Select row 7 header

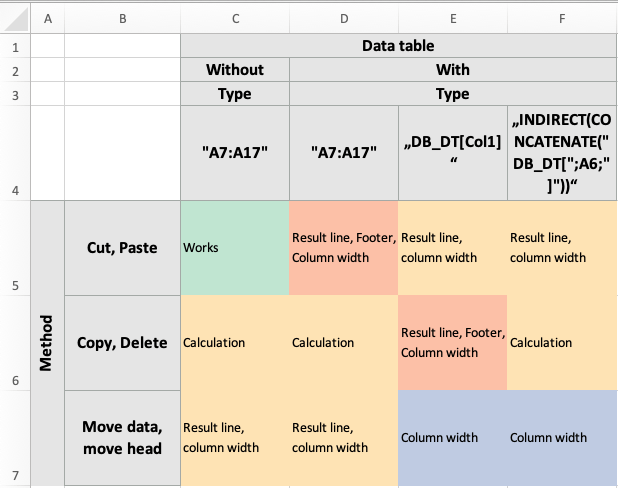pyautogui.click(x=15, y=438)
